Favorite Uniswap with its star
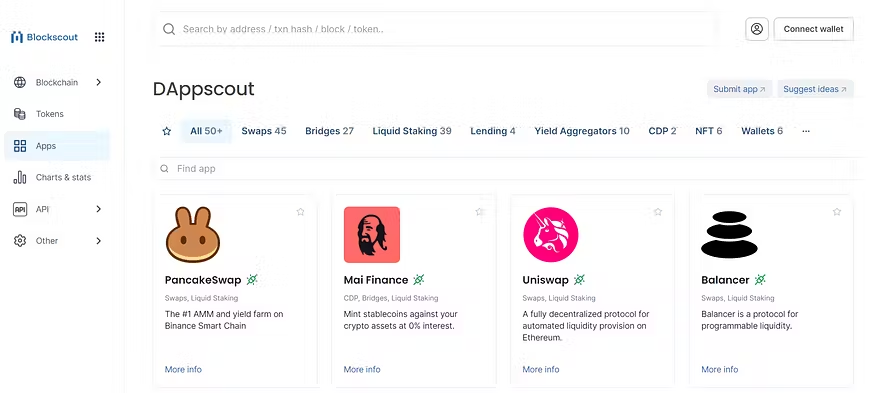Viewport: 875px width, 393px height. 658,212
